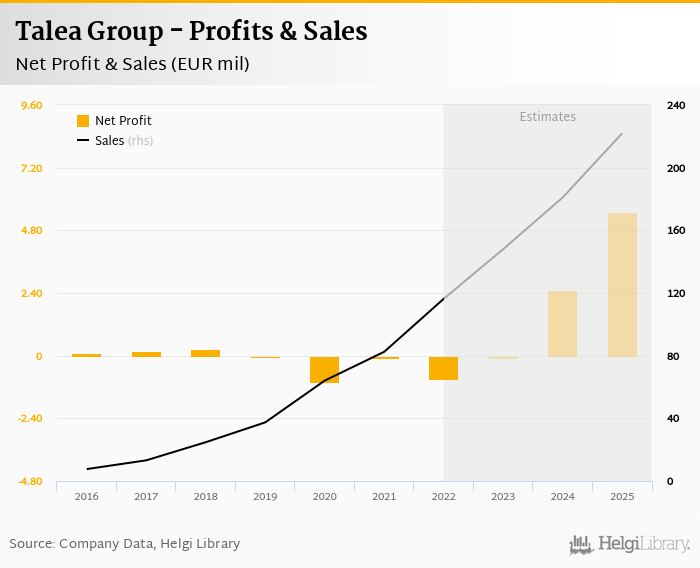Click the 2024 net profit bar
Image resolution: width=700 pixels, height=568 pixels.
[562, 324]
